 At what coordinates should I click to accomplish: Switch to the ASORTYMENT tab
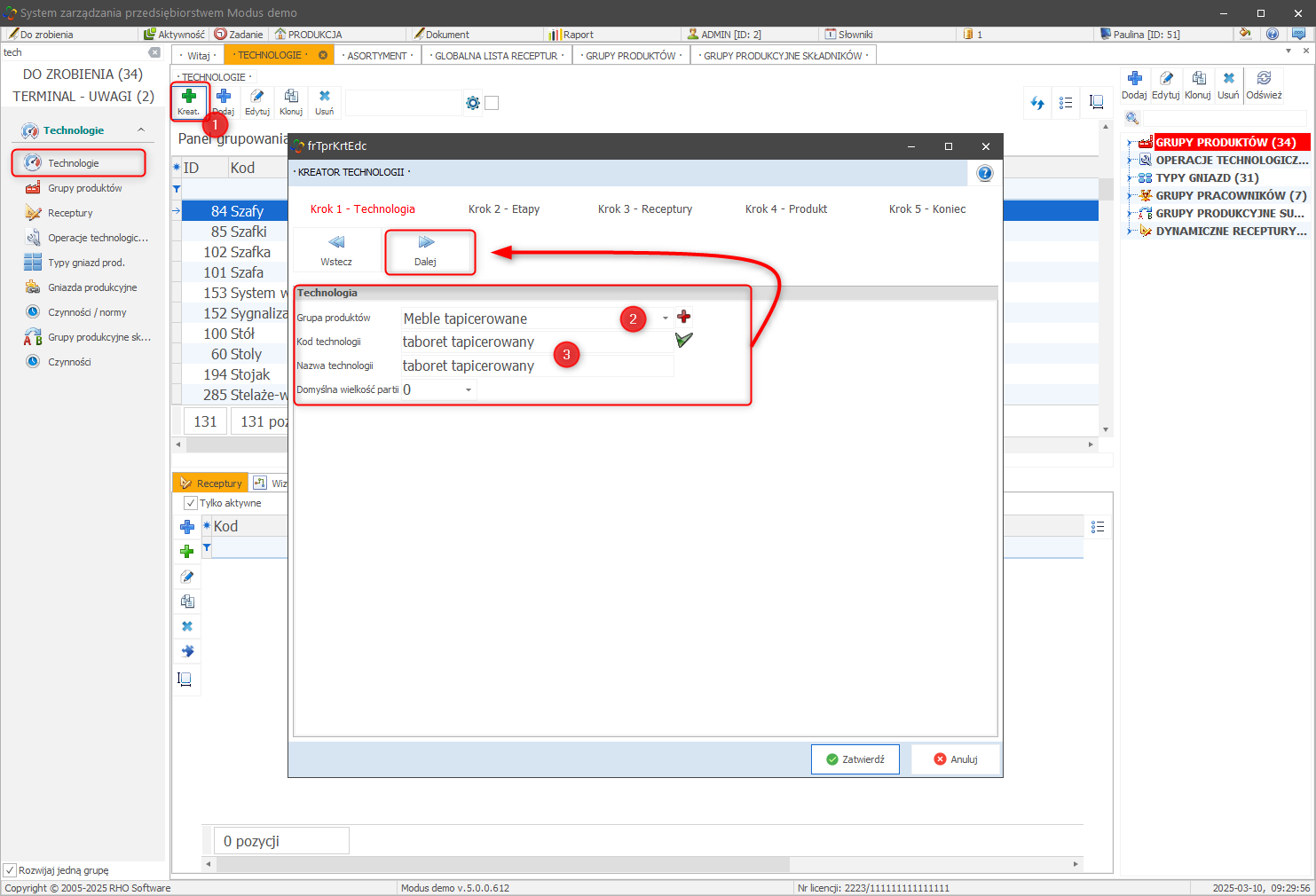pyautogui.click(x=378, y=55)
